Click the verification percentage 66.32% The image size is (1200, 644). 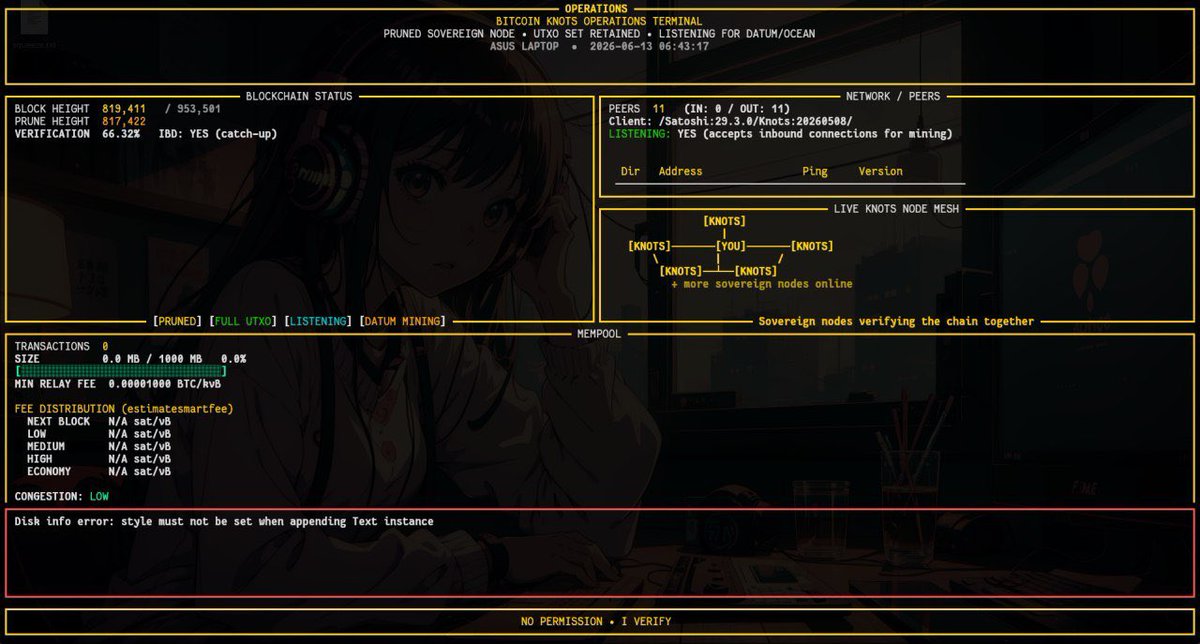pos(121,133)
